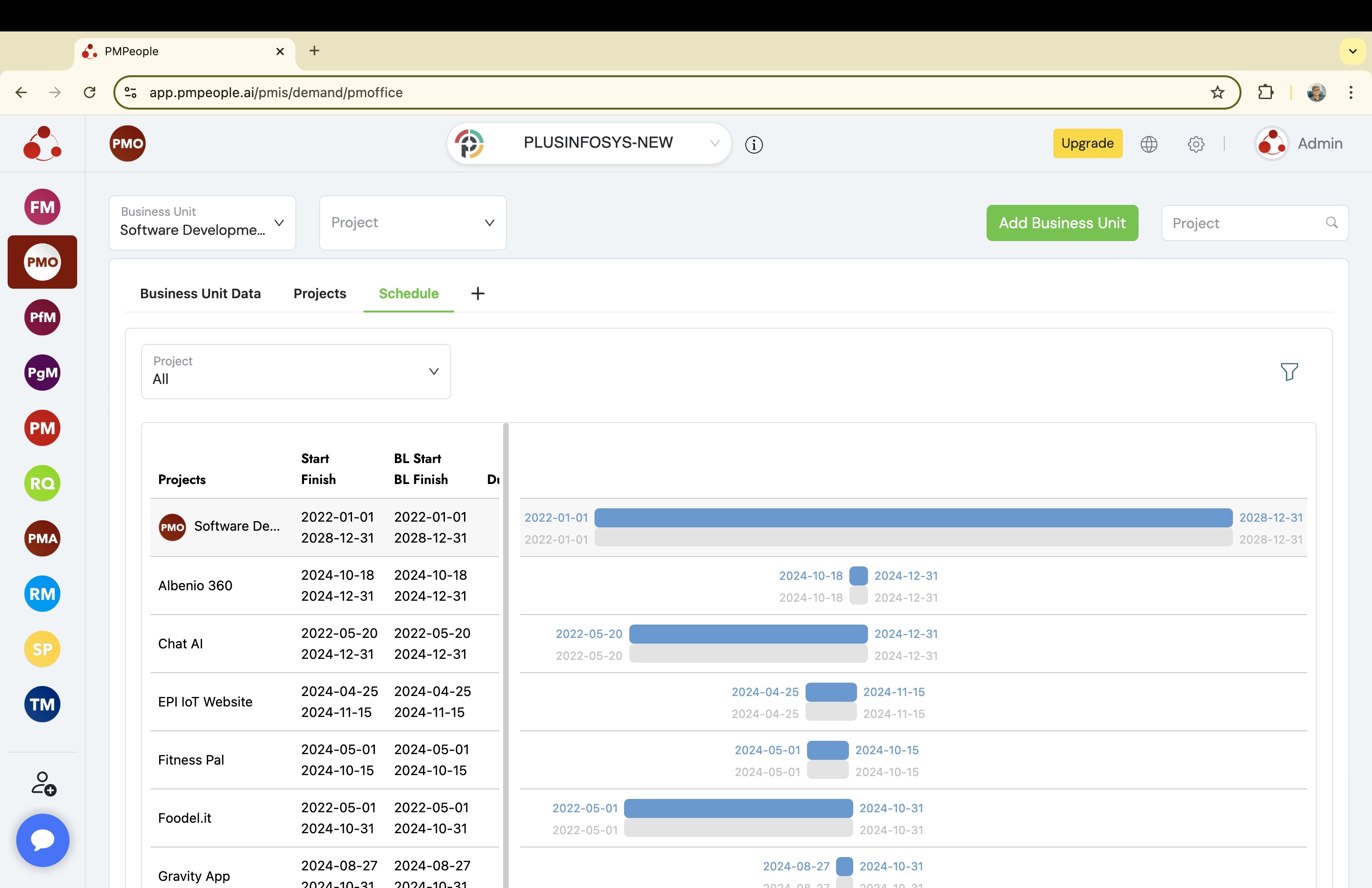The width and height of the screenshot is (1372, 888).
Task: Open the settings gear in header
Action: pos(1196,143)
